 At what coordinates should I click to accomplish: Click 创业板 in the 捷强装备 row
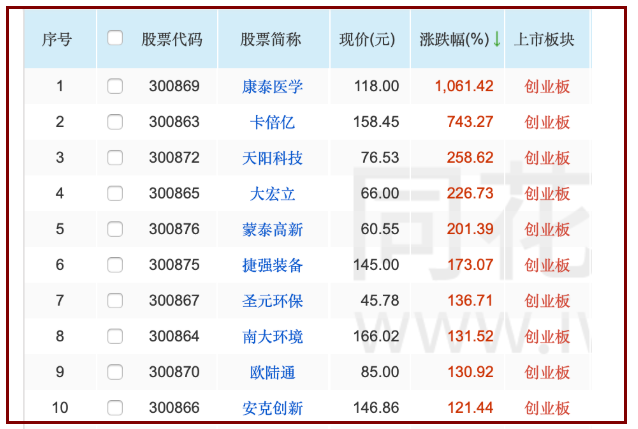click(x=547, y=265)
